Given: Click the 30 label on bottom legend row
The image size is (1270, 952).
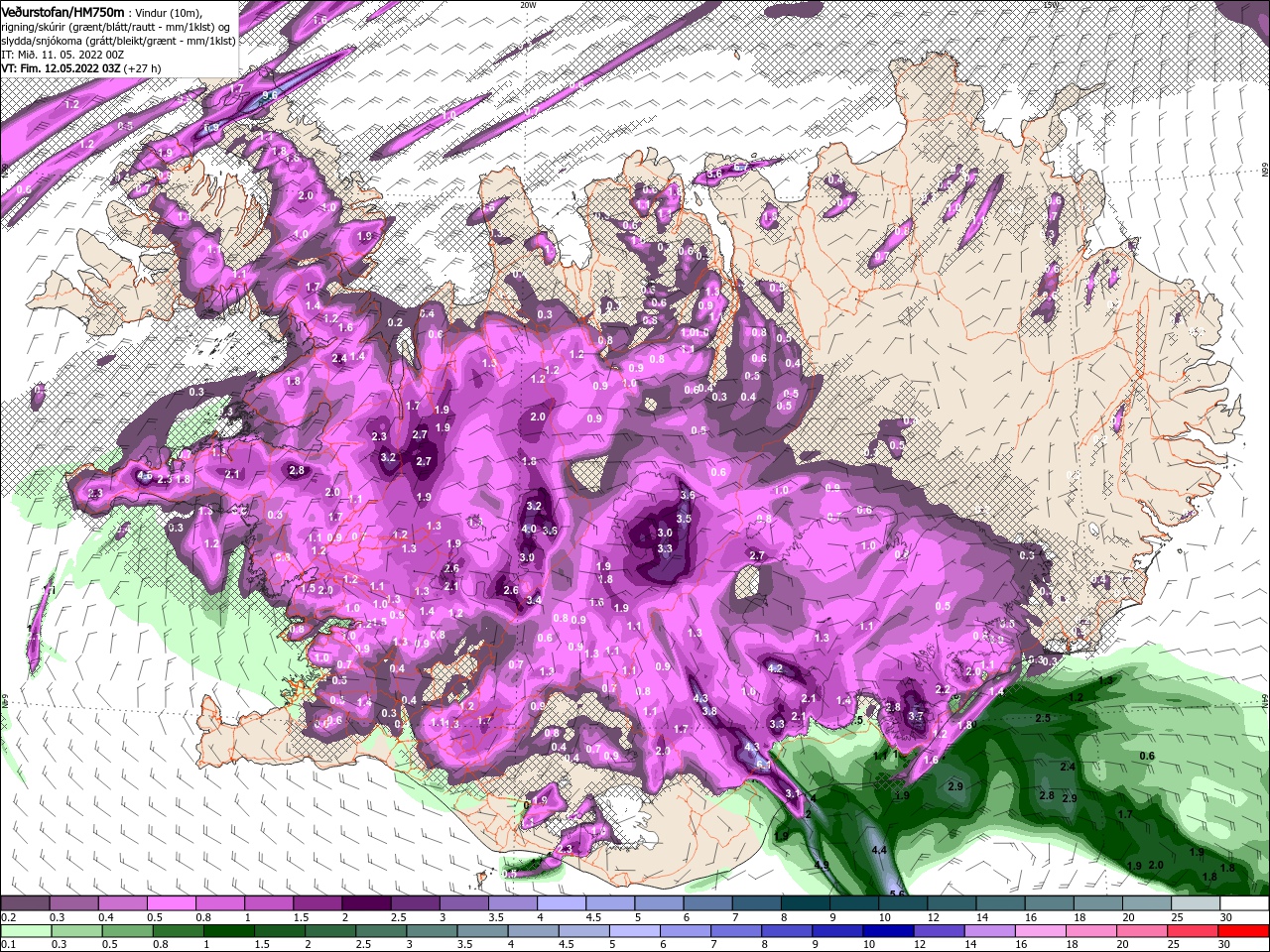Looking at the screenshot, I should (x=1224, y=943).
